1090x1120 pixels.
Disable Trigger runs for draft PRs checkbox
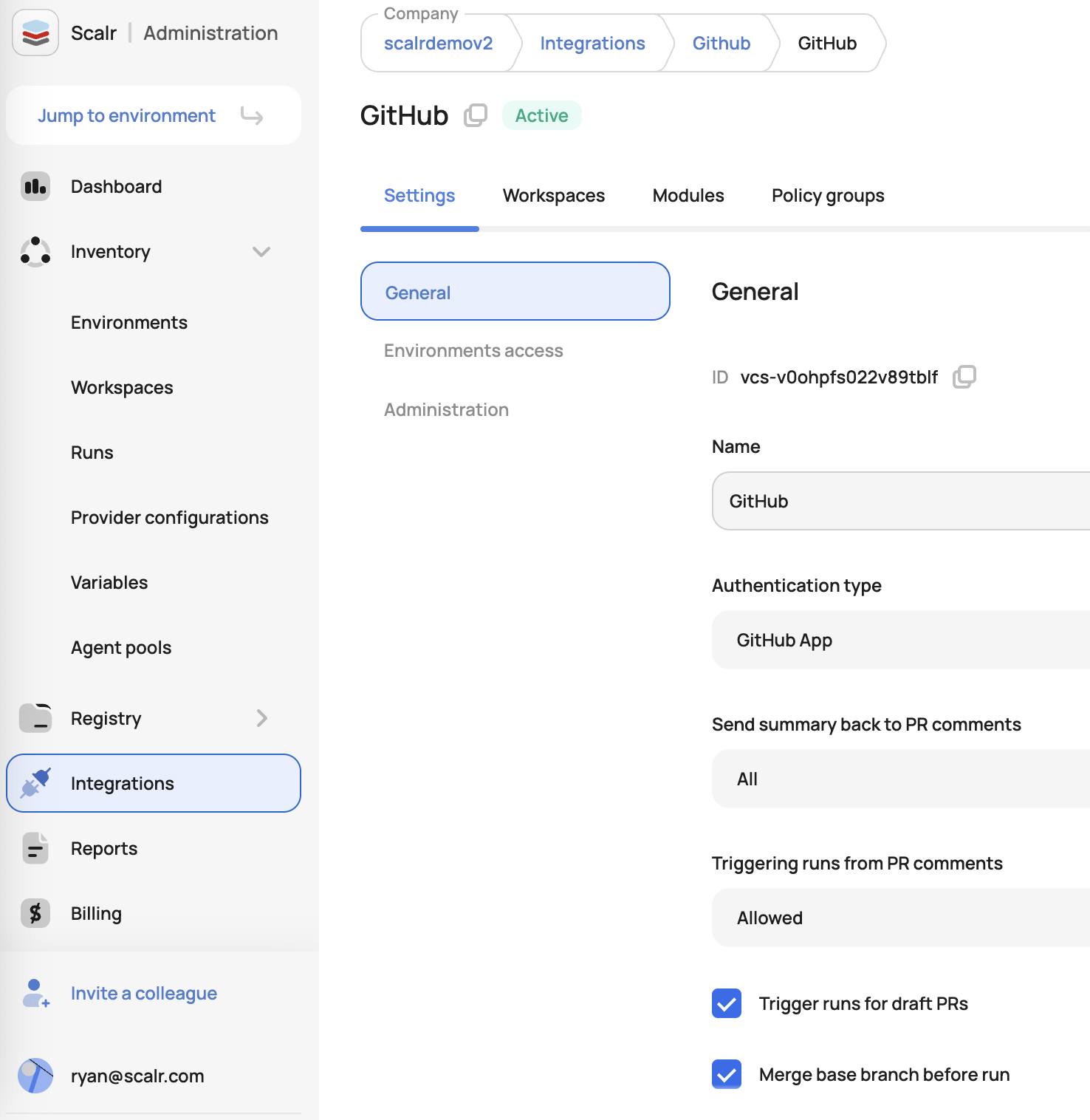[x=727, y=1003]
